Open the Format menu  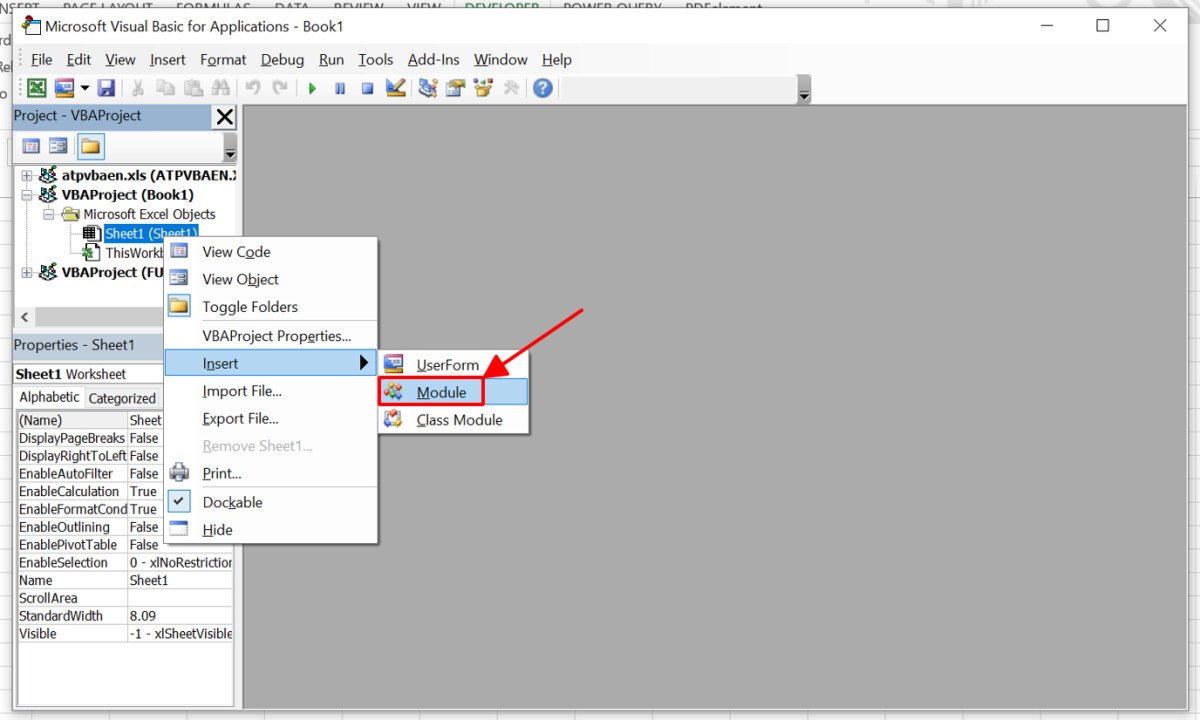click(x=223, y=60)
